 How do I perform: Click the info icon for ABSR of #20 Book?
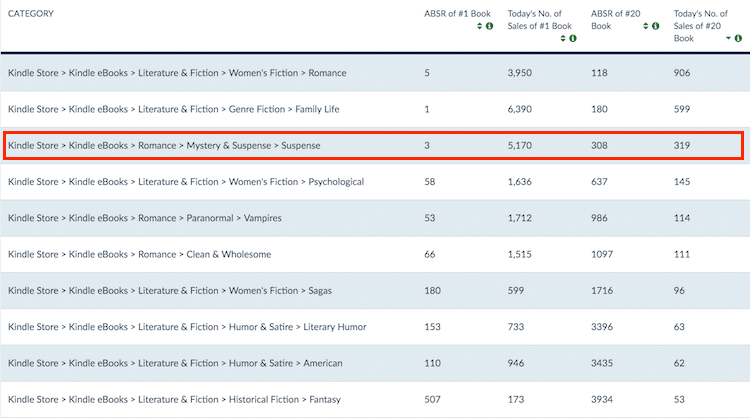coord(656,26)
